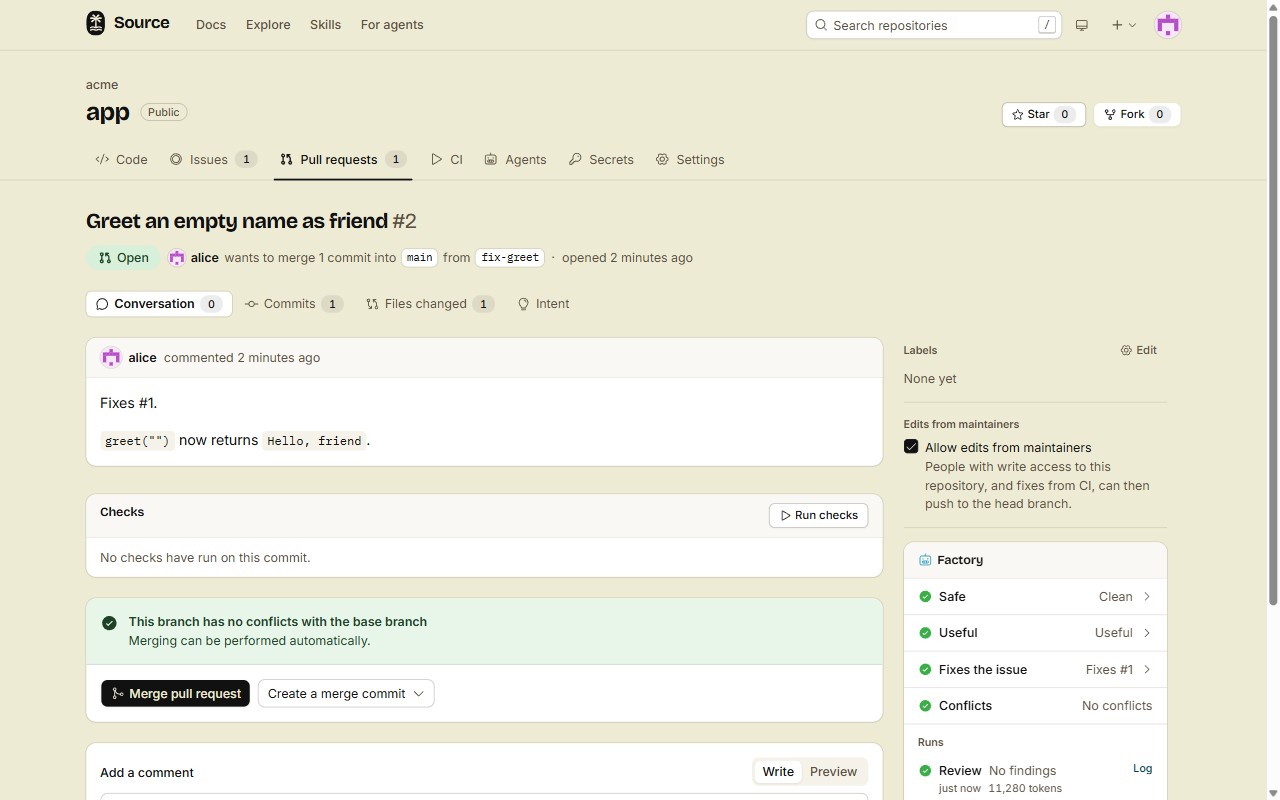The height and width of the screenshot is (800, 1280).
Task: Click the Source palm tree logo
Action: [x=95, y=23]
